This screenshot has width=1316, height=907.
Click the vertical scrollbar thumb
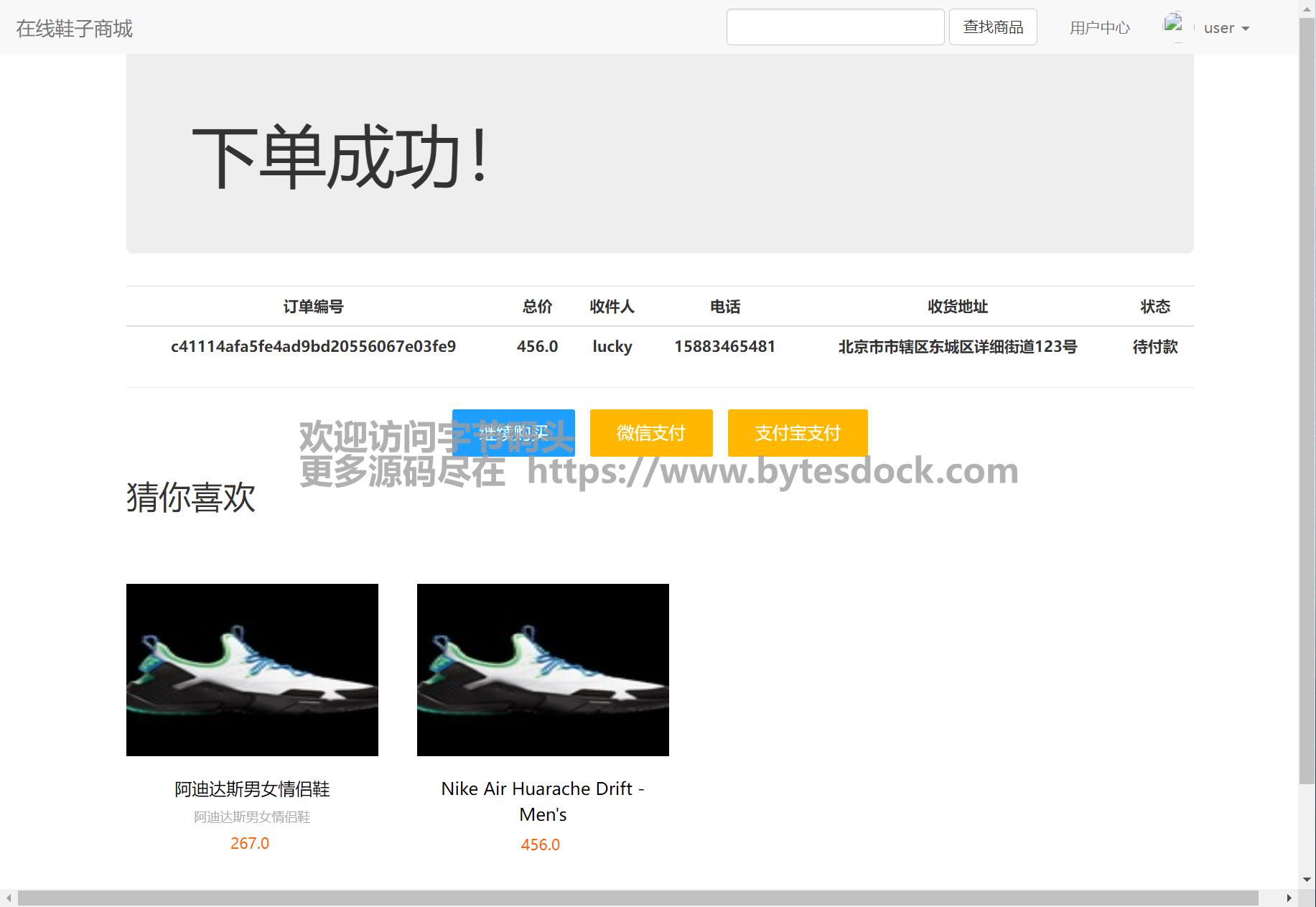point(1307,395)
